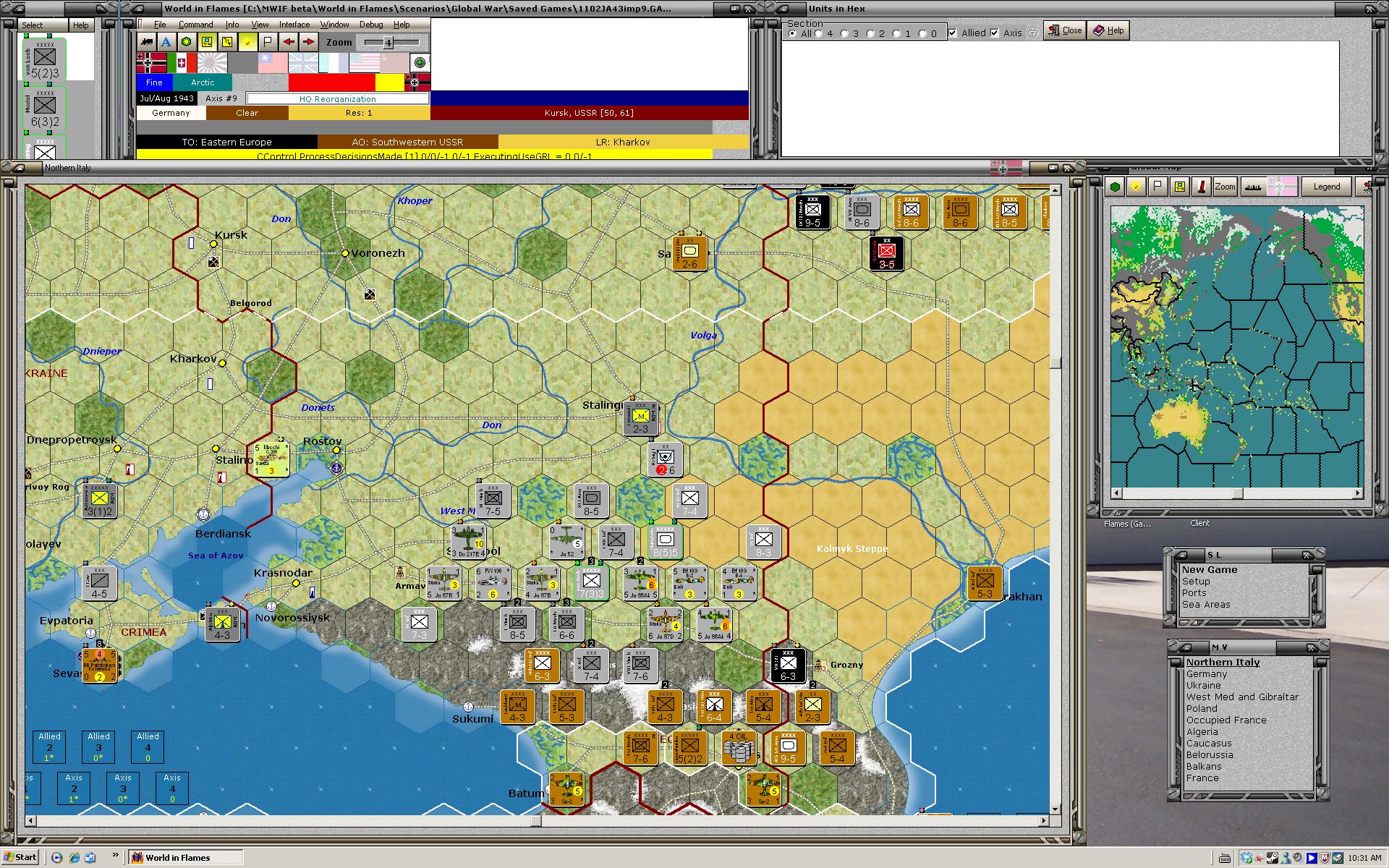
Task: Select New Game in the S L list
Action: click(1210, 569)
